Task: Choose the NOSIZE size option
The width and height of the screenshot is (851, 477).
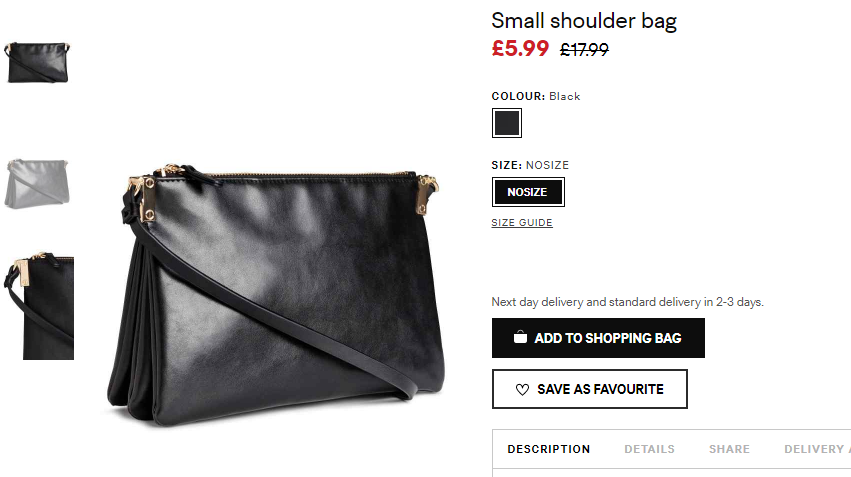Action: [528, 192]
